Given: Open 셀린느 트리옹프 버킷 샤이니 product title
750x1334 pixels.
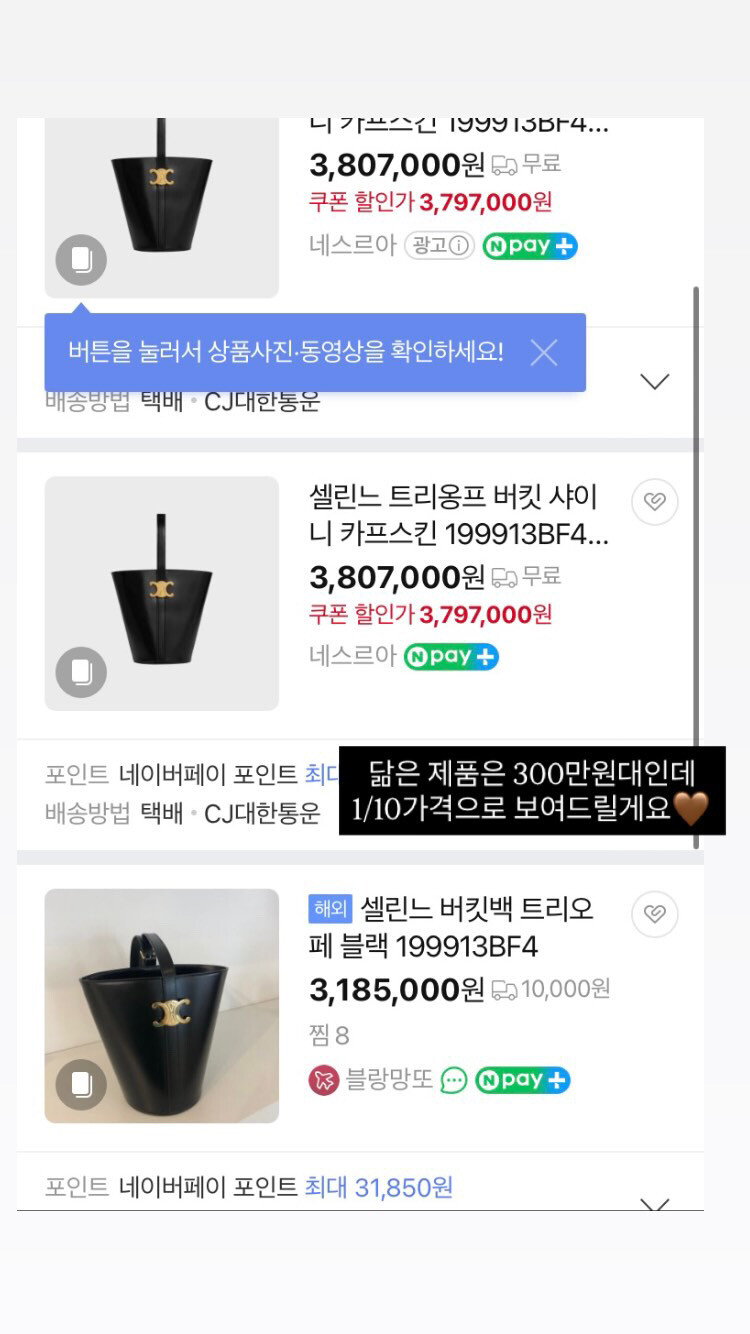Looking at the screenshot, I should click(x=458, y=515).
